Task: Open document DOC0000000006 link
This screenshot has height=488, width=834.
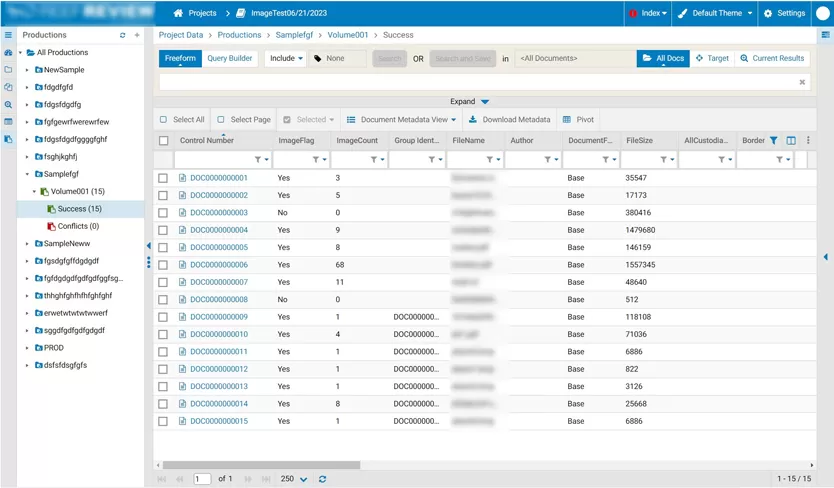Action: click(x=218, y=265)
